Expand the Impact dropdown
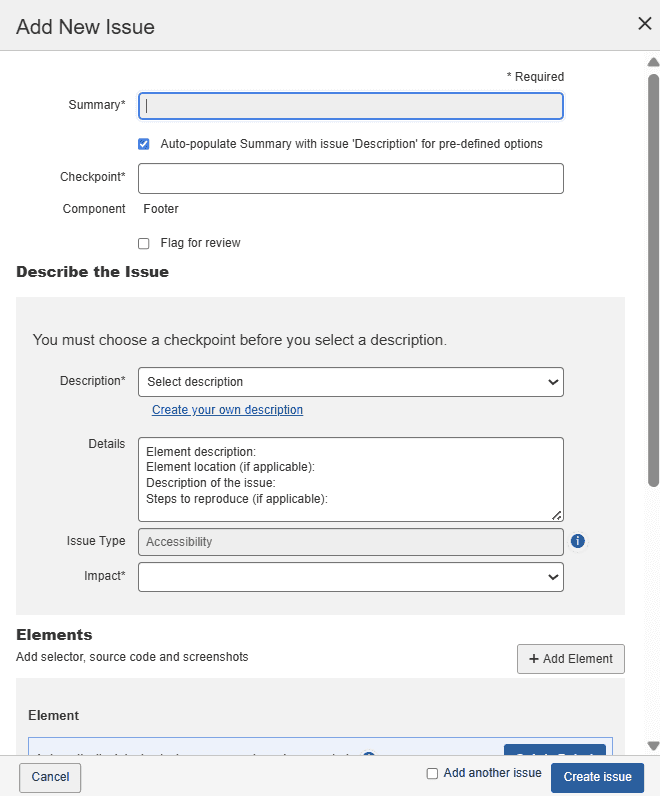This screenshot has width=660, height=796. pos(350,577)
